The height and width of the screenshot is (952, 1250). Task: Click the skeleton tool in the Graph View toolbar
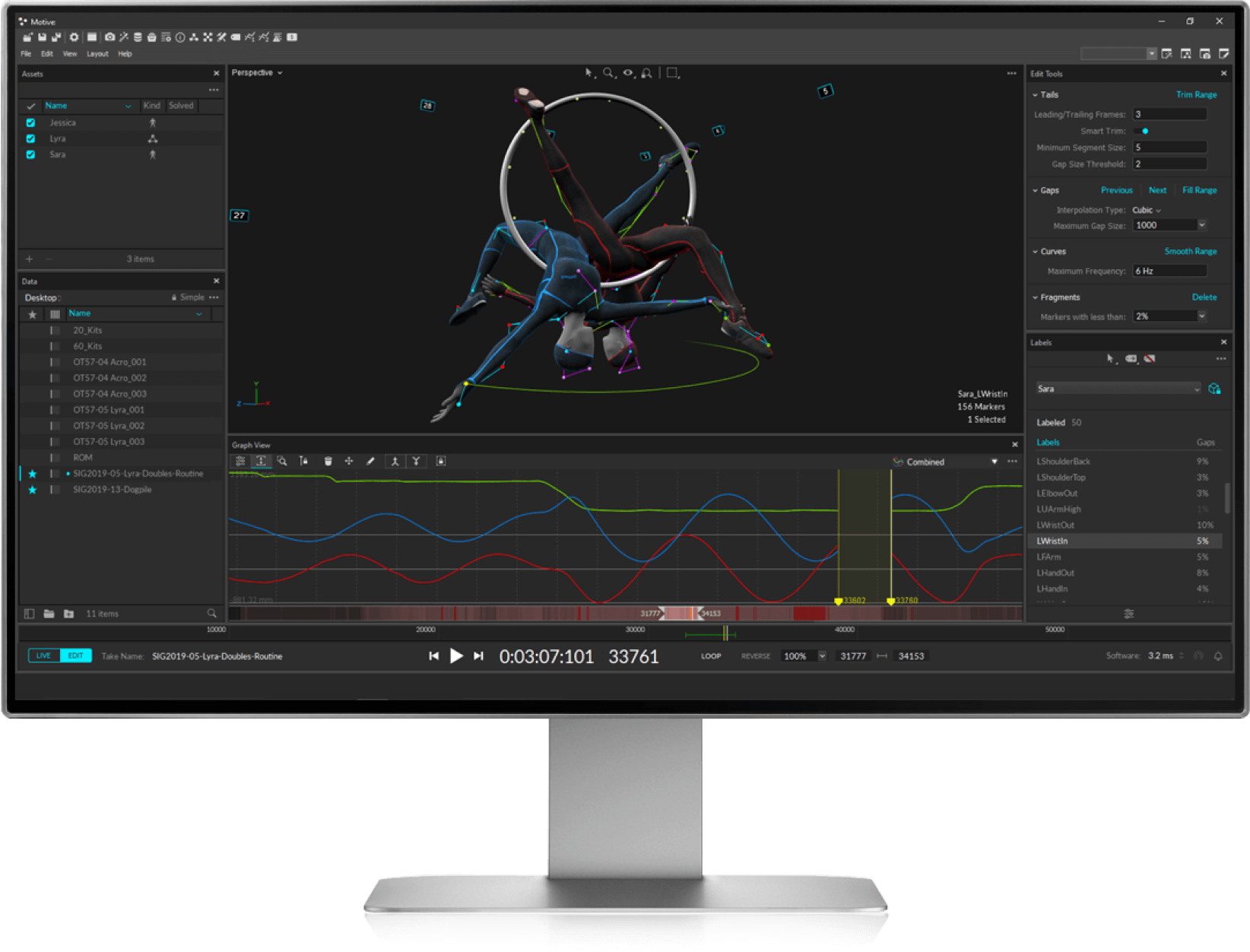[x=395, y=462]
